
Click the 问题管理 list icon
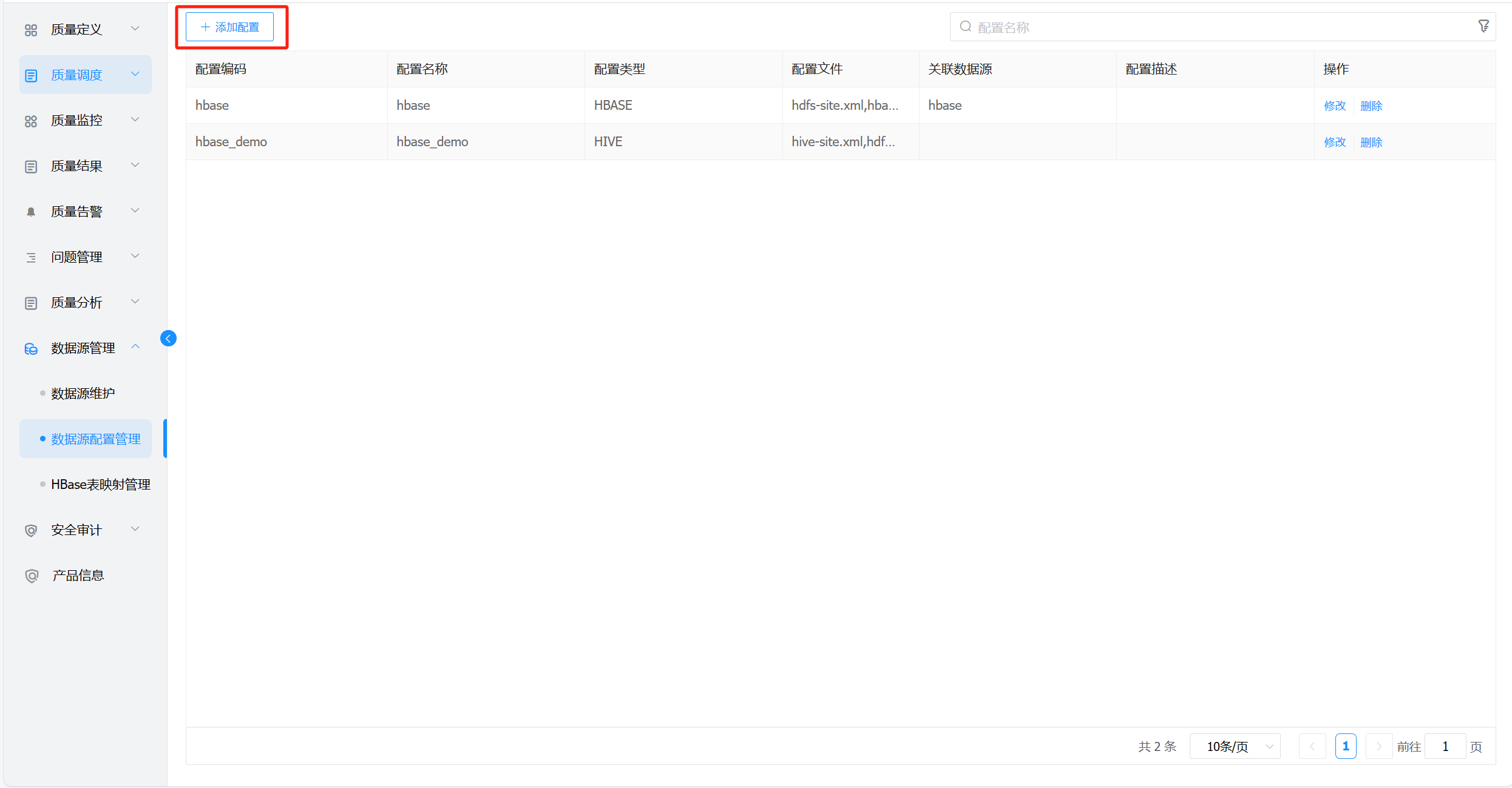tap(31, 257)
